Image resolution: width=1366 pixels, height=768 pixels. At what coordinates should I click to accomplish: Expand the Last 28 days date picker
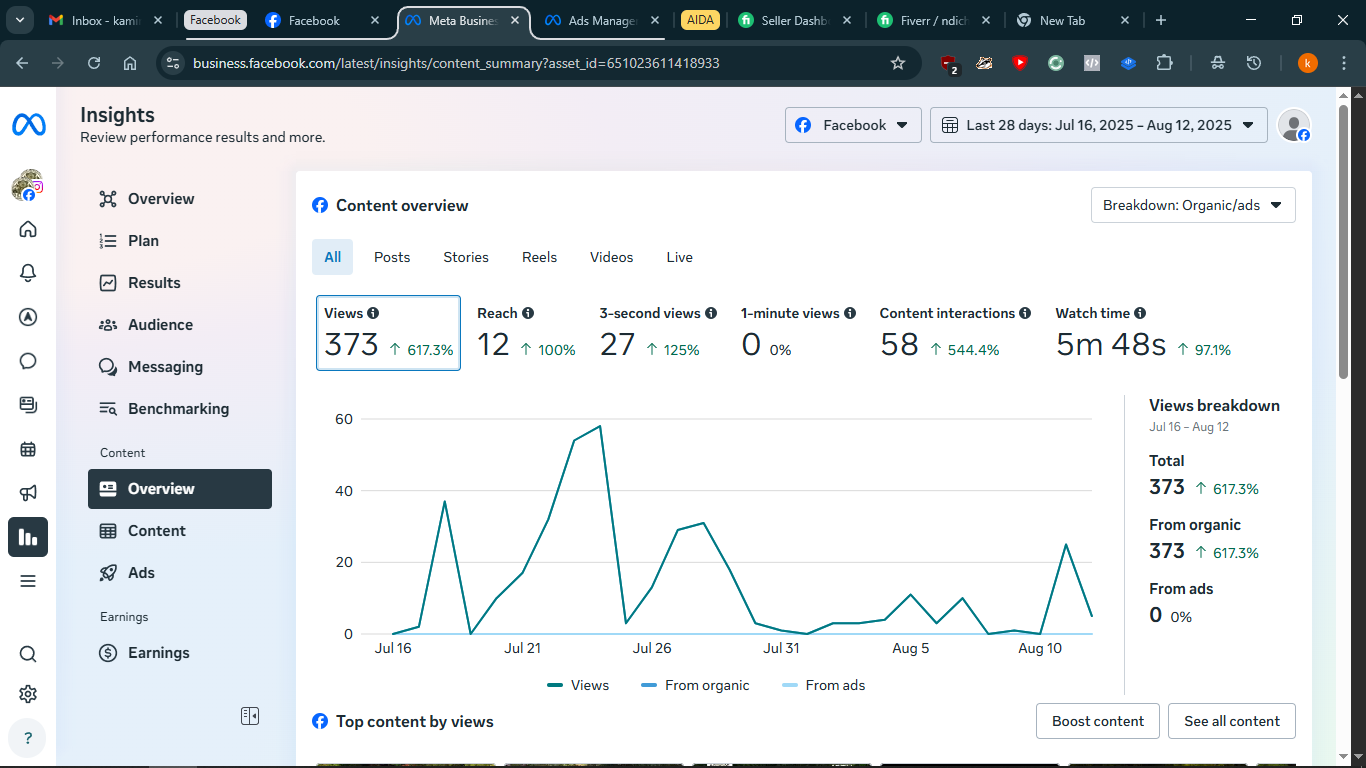1098,125
